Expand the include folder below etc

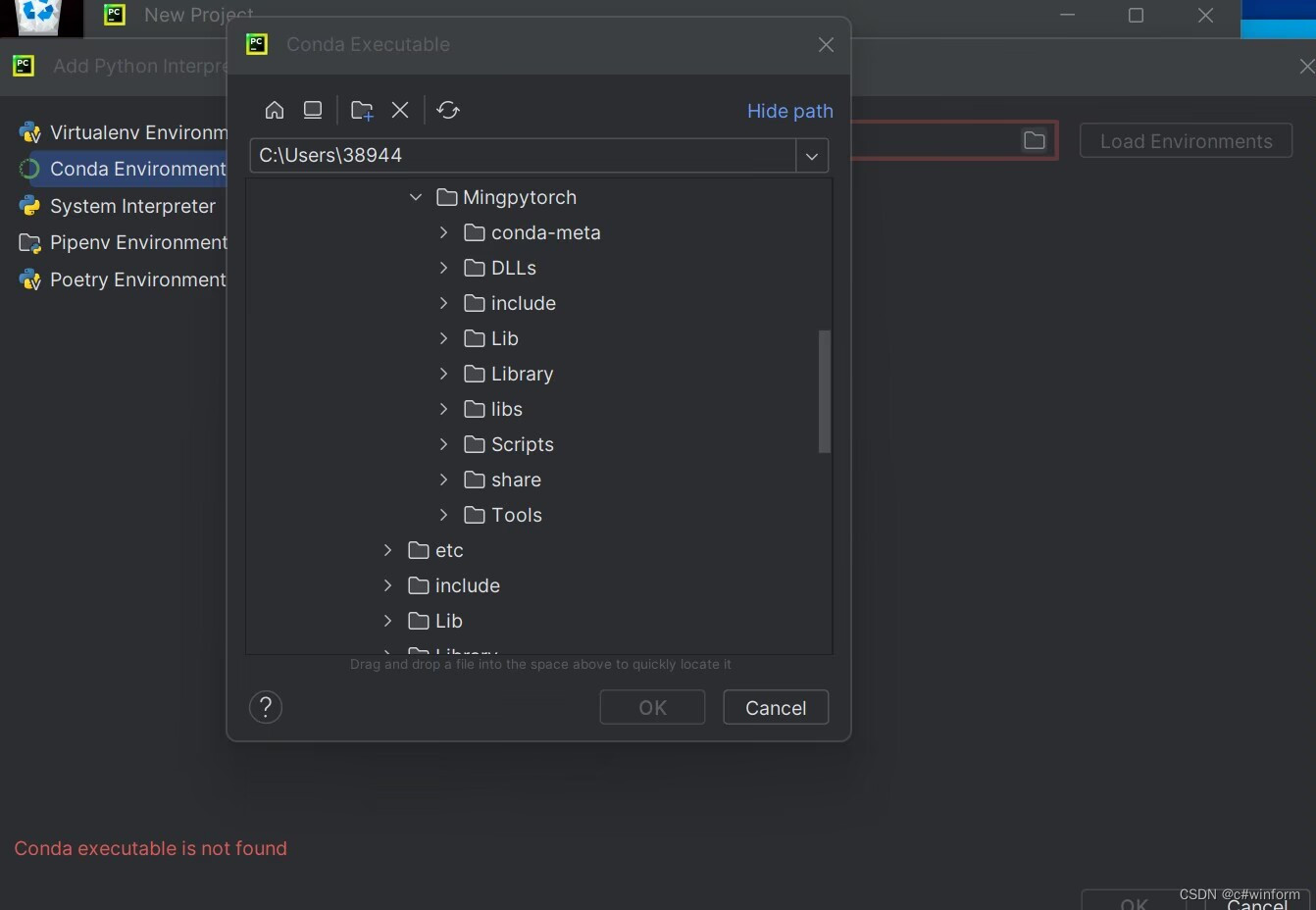pos(387,585)
